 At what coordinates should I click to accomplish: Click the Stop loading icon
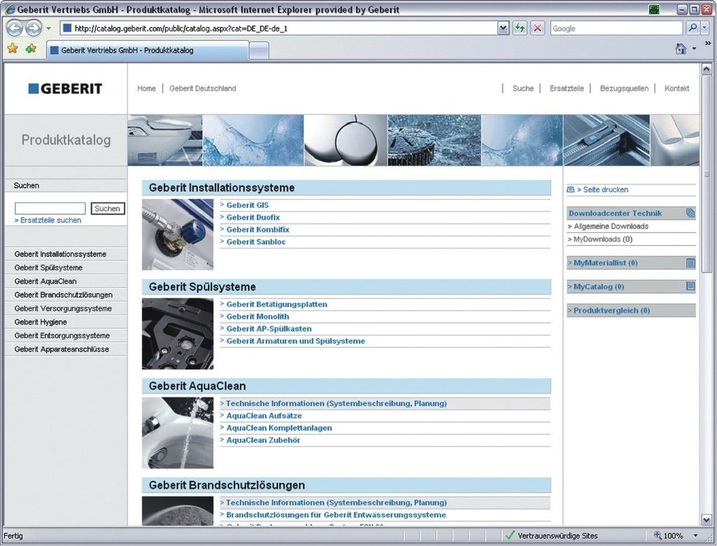tap(537, 28)
